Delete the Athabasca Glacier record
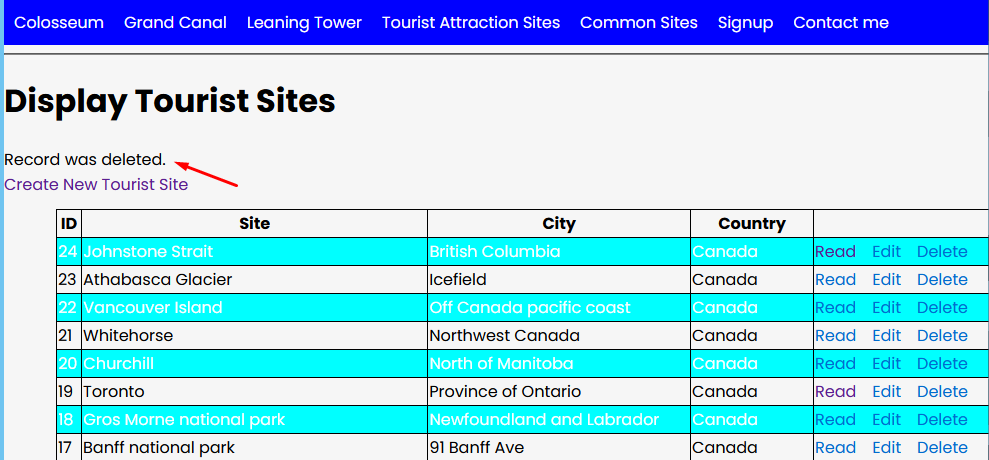The height and width of the screenshot is (460, 989). pyautogui.click(x=942, y=280)
